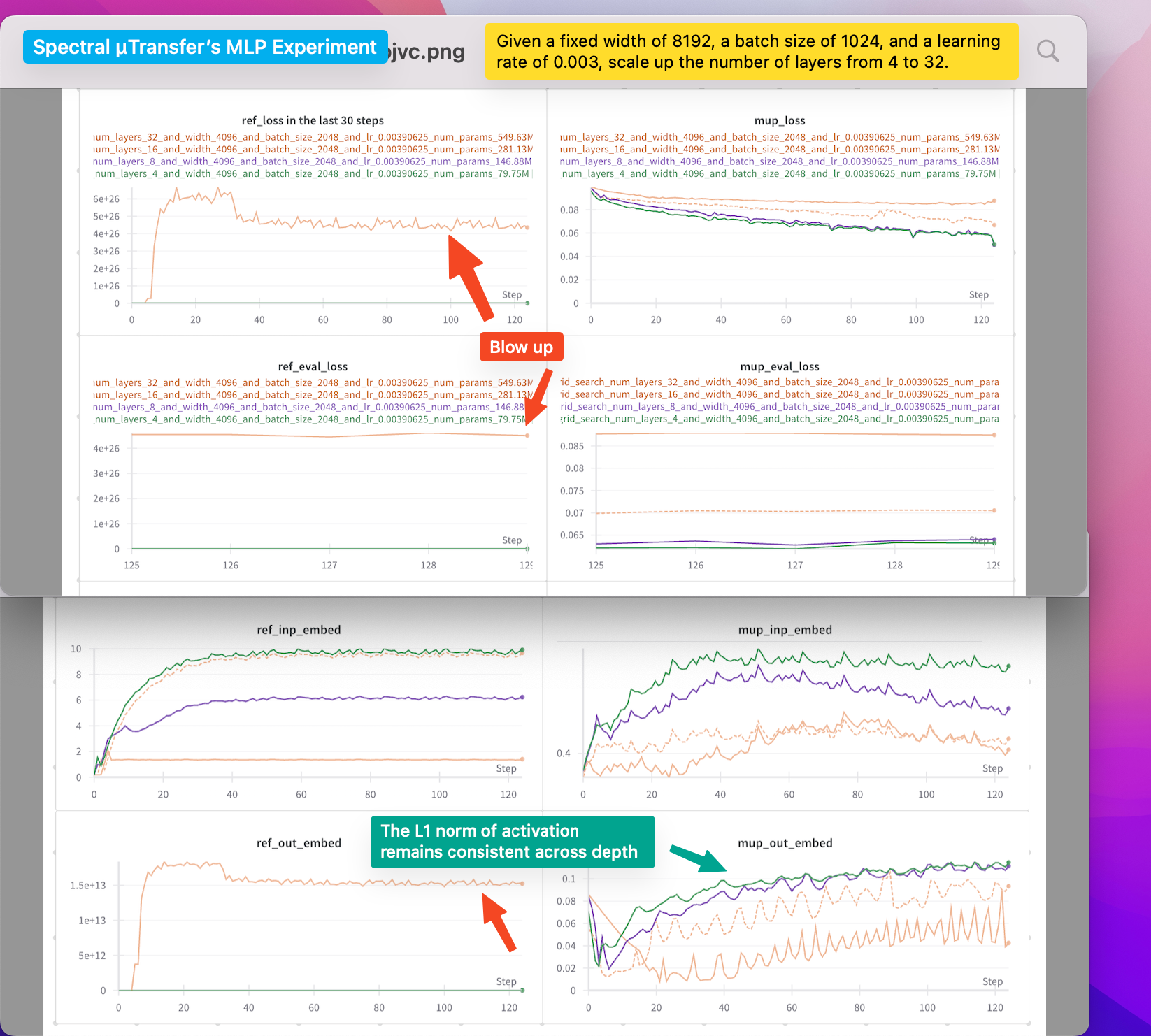Click the red Blow up label
Screen dimensions: 1151x1036
(521, 347)
